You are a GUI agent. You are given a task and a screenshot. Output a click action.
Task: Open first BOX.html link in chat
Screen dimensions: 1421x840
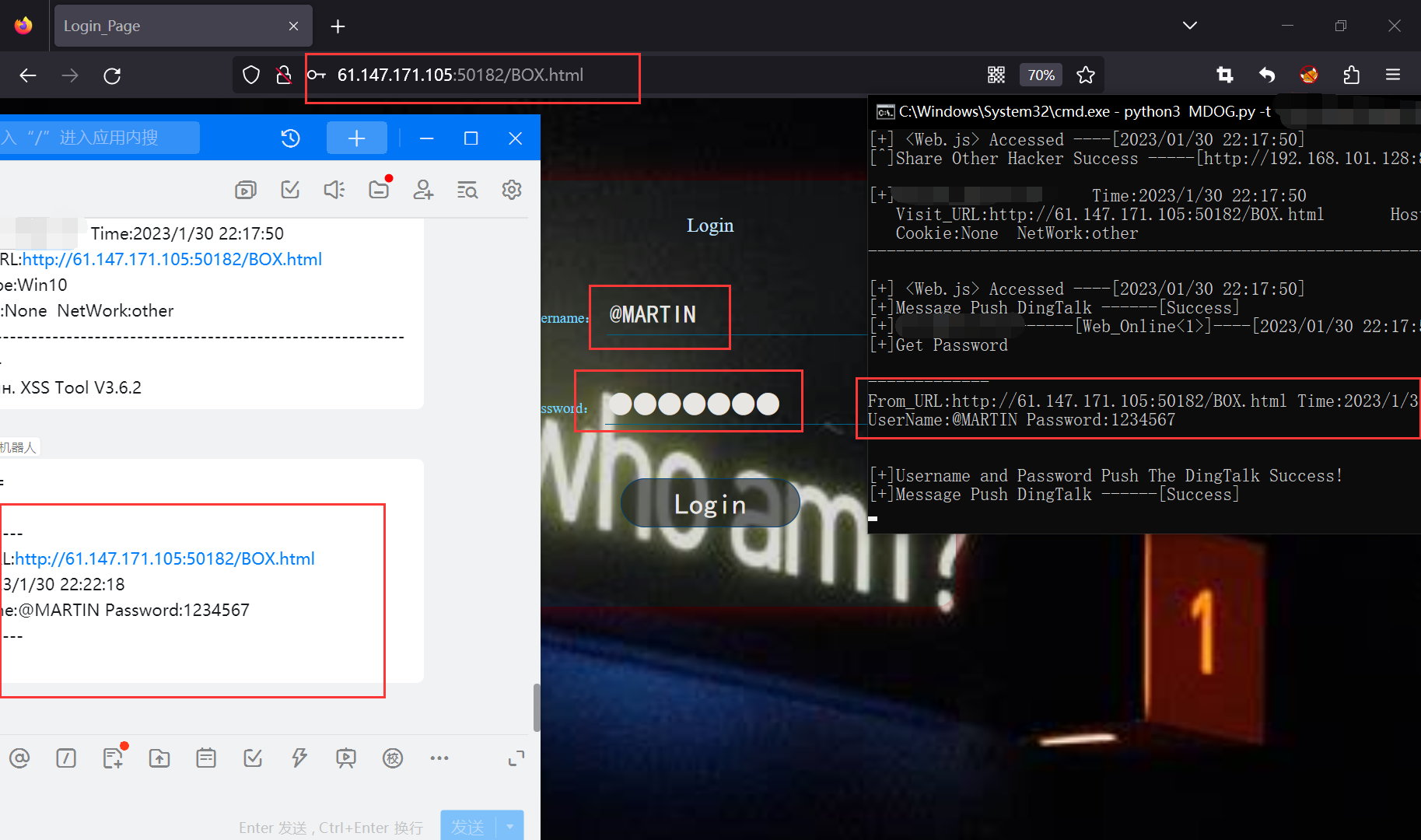tap(172, 259)
